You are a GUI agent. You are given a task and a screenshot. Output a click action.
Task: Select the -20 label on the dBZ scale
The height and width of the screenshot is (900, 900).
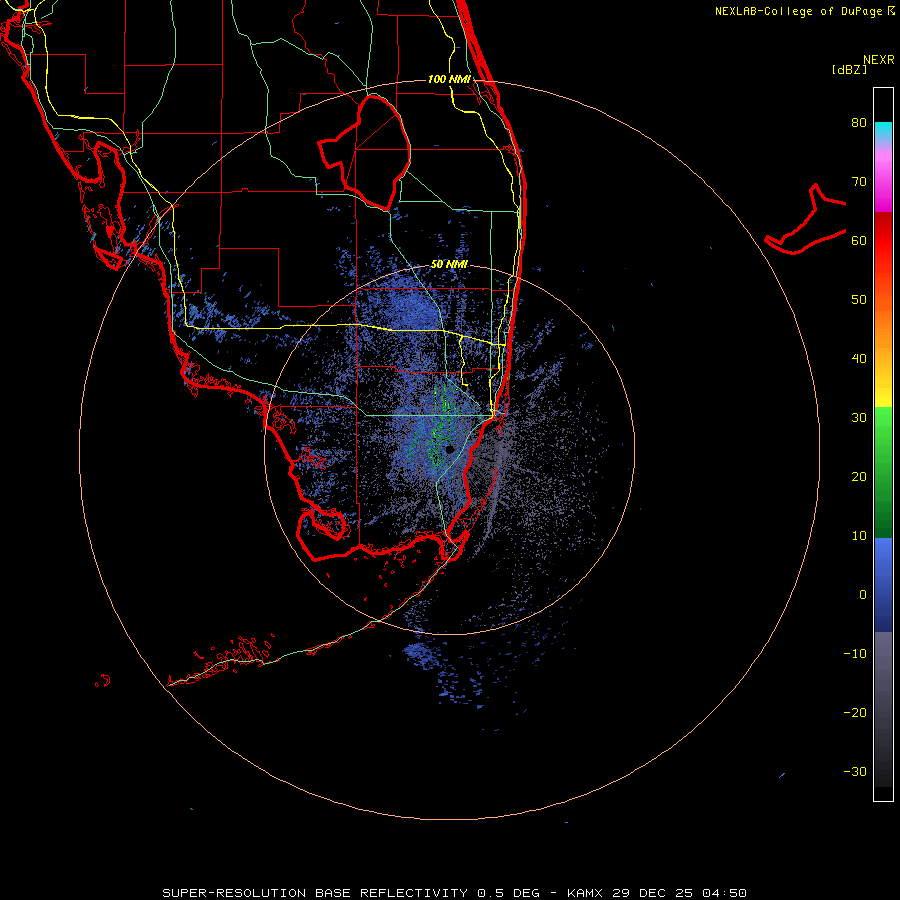pyautogui.click(x=855, y=713)
